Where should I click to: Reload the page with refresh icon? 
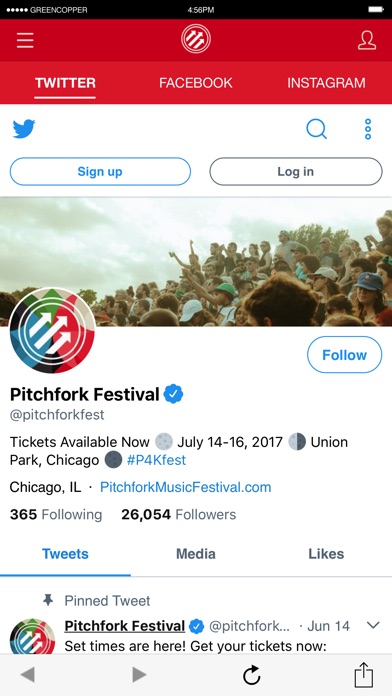(x=252, y=675)
